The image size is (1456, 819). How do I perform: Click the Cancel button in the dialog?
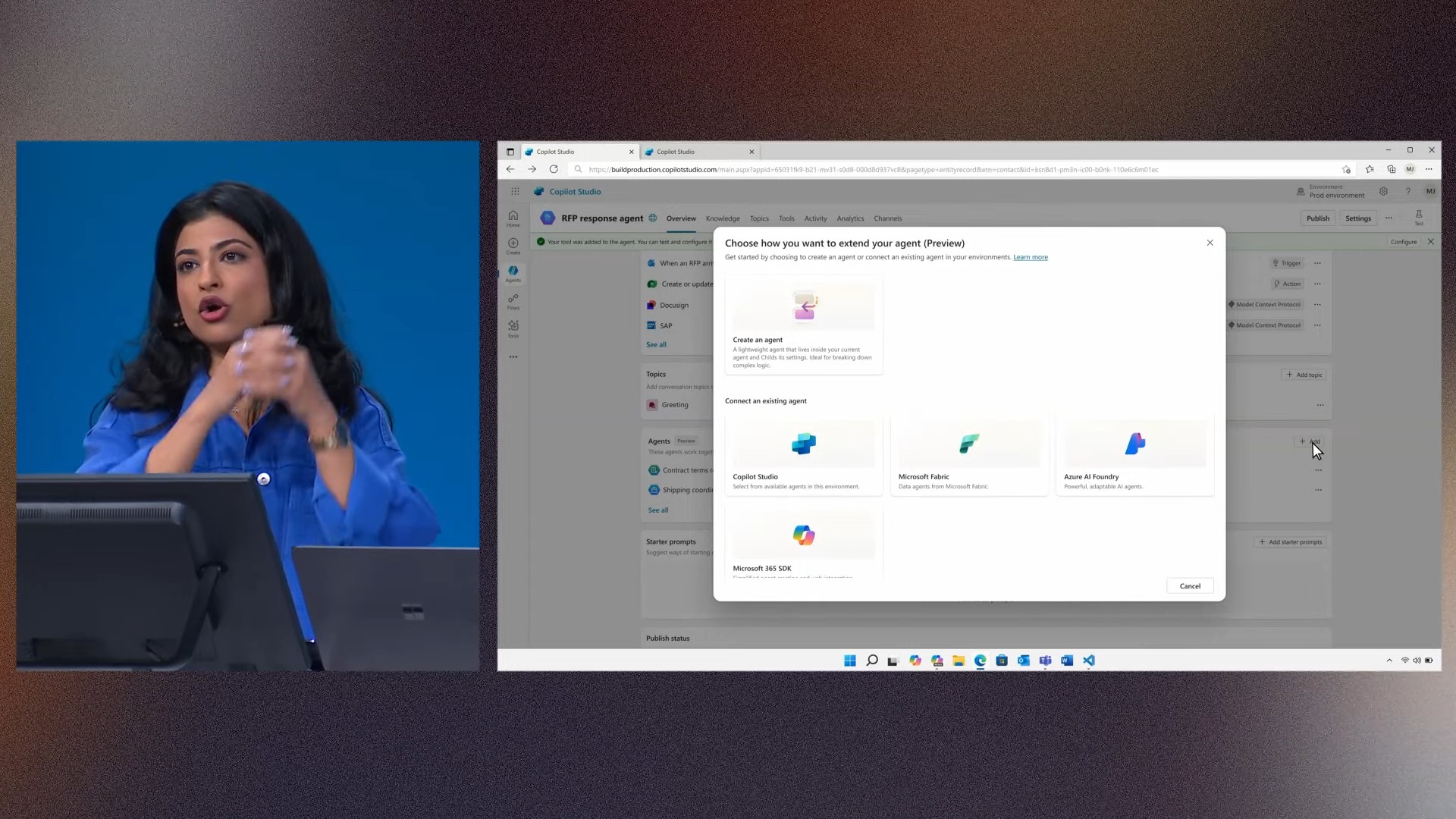1190,586
